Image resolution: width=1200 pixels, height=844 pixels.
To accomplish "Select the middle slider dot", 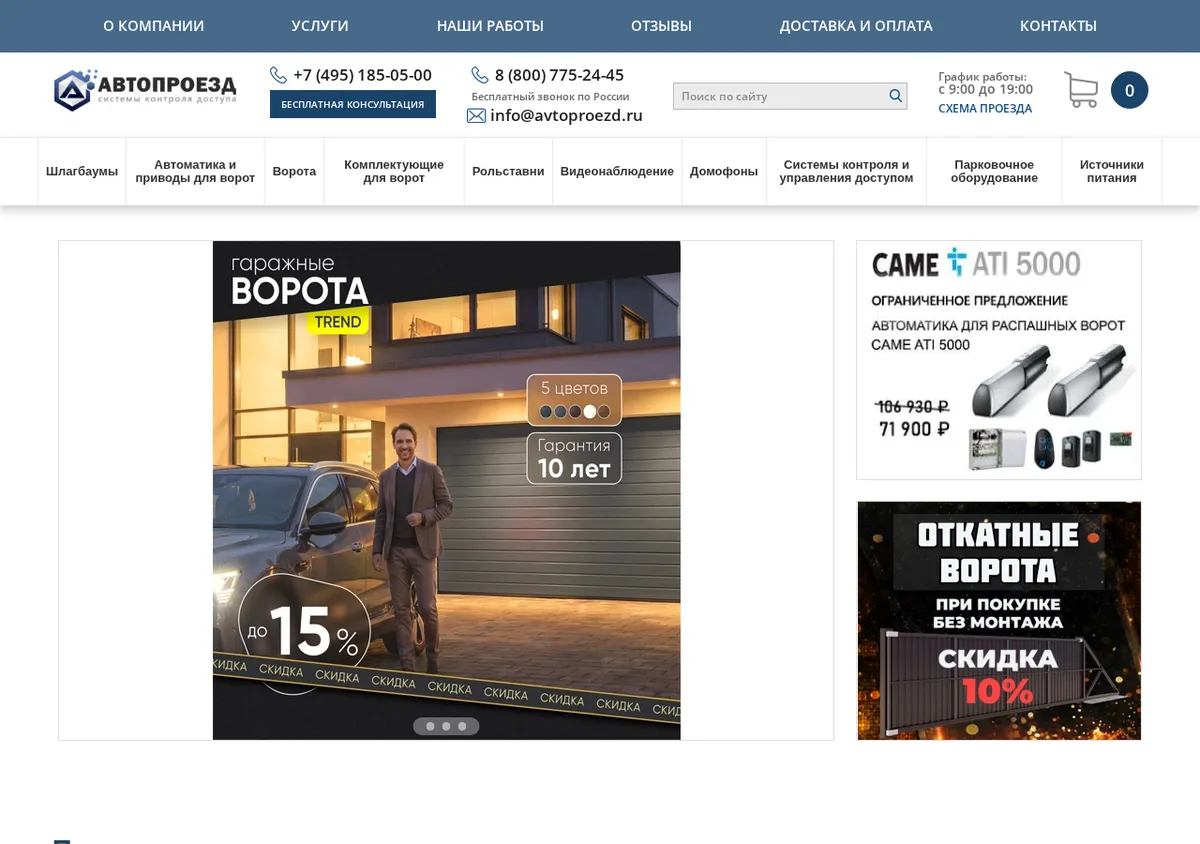I will [x=446, y=726].
